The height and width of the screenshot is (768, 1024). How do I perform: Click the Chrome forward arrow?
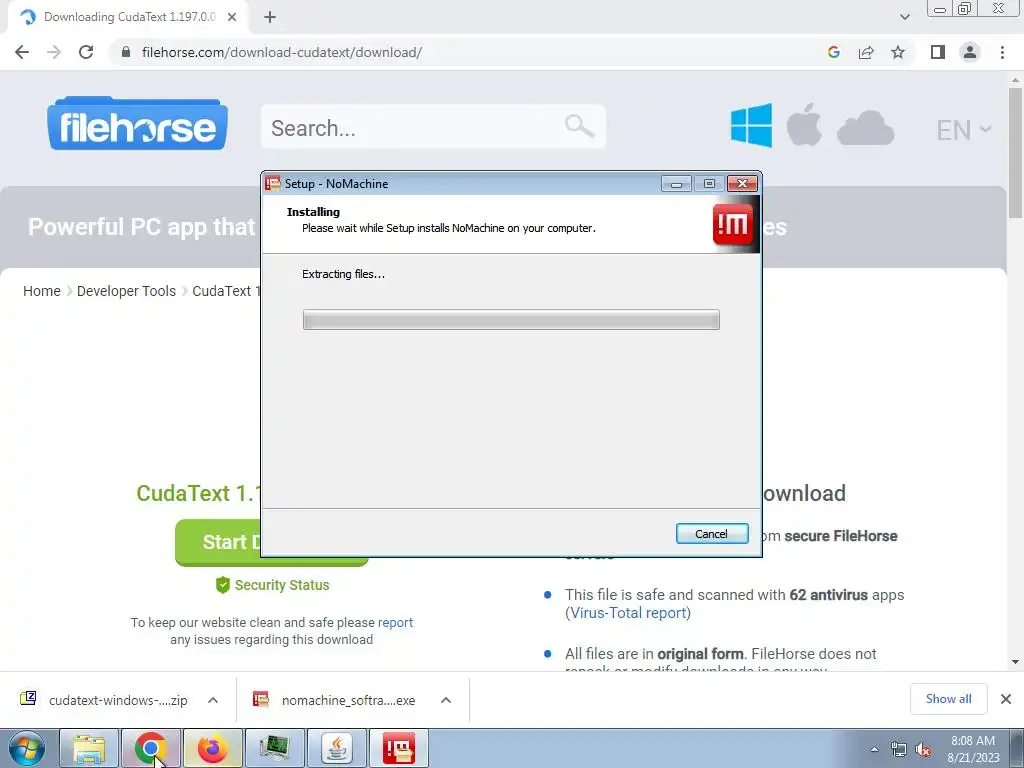pyautogui.click(x=54, y=52)
